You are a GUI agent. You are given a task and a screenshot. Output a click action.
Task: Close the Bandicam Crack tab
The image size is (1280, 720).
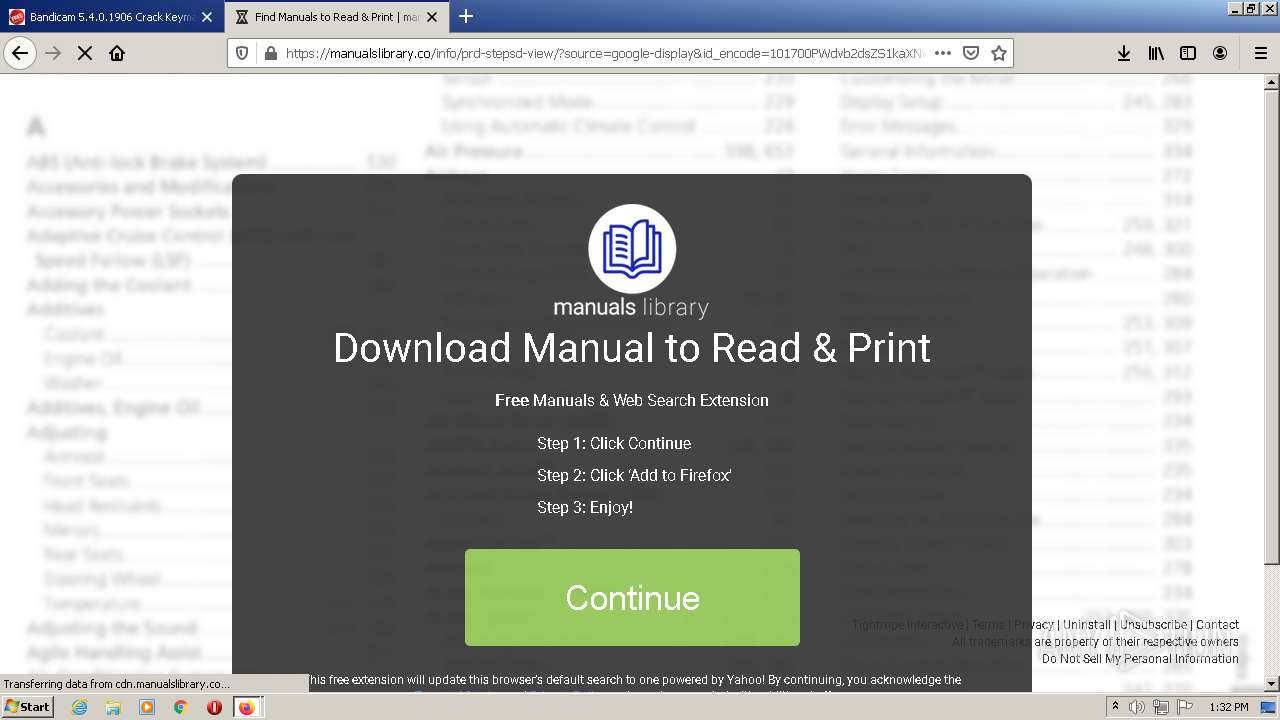[x=207, y=17]
